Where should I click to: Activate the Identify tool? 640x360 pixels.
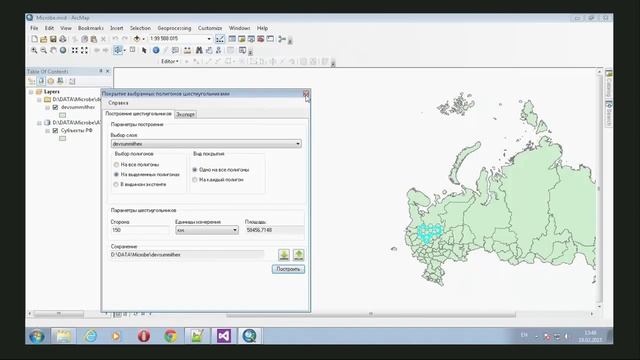pos(156,51)
